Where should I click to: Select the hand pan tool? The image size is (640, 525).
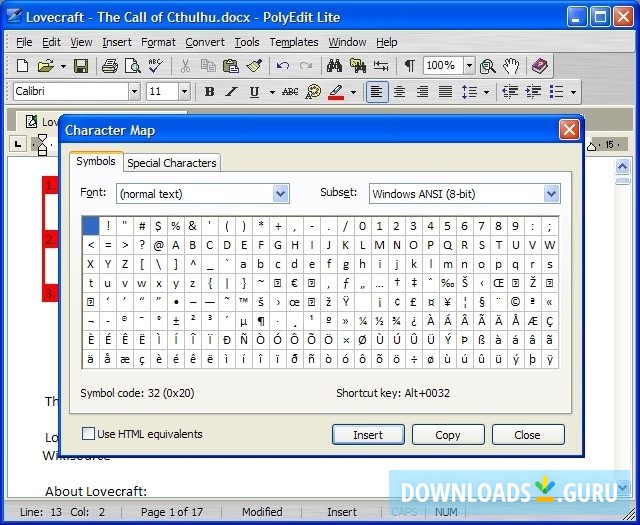[x=511, y=66]
